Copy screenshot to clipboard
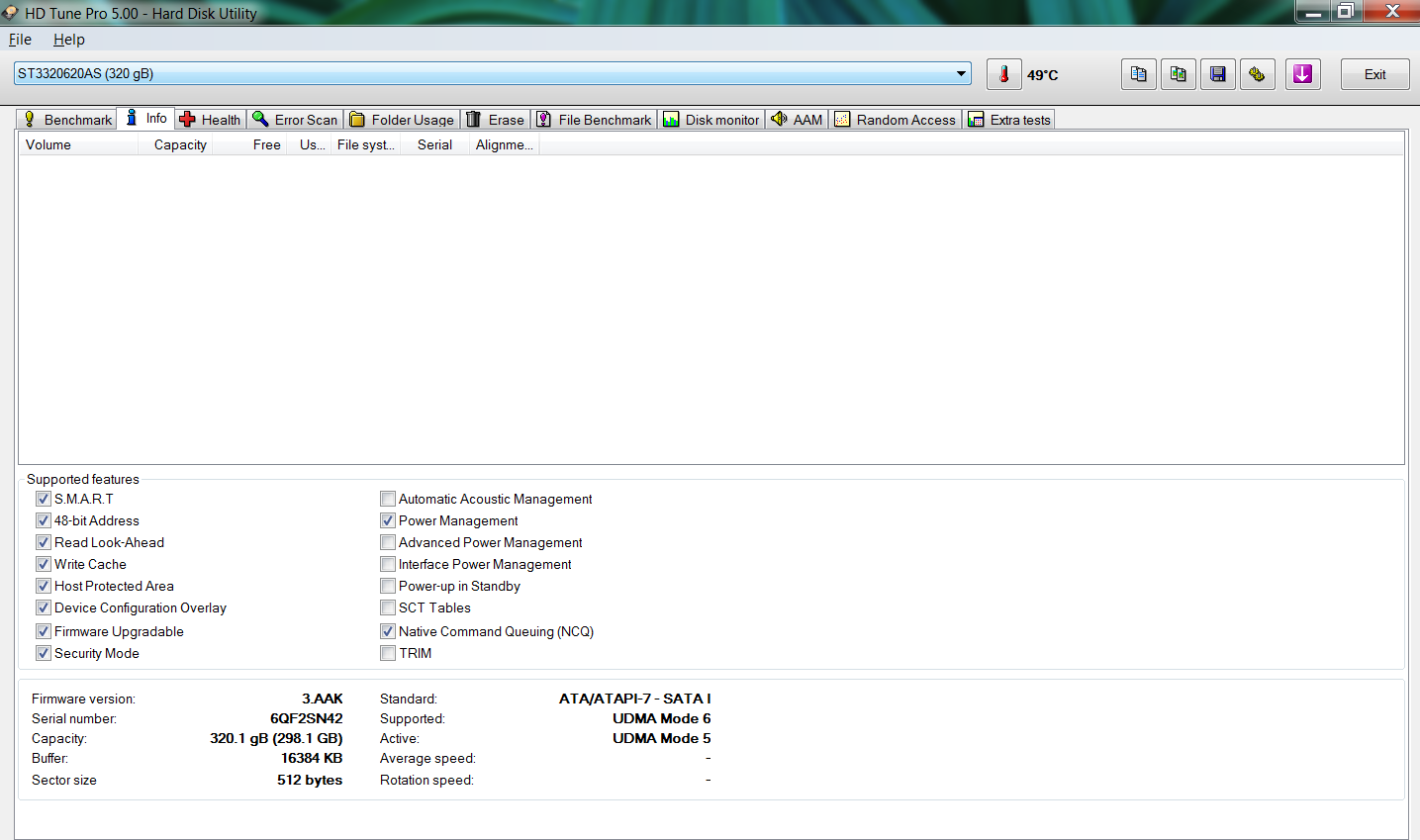 (x=1178, y=74)
